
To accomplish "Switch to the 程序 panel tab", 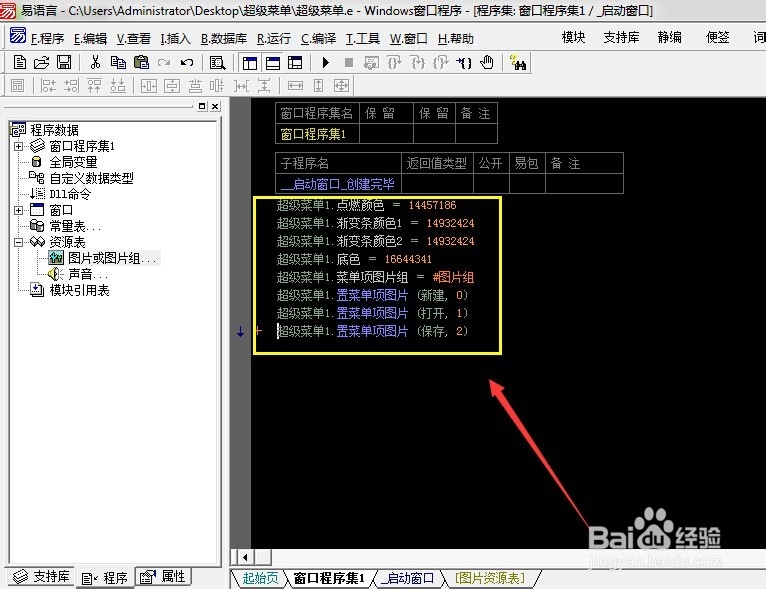I will [105, 578].
